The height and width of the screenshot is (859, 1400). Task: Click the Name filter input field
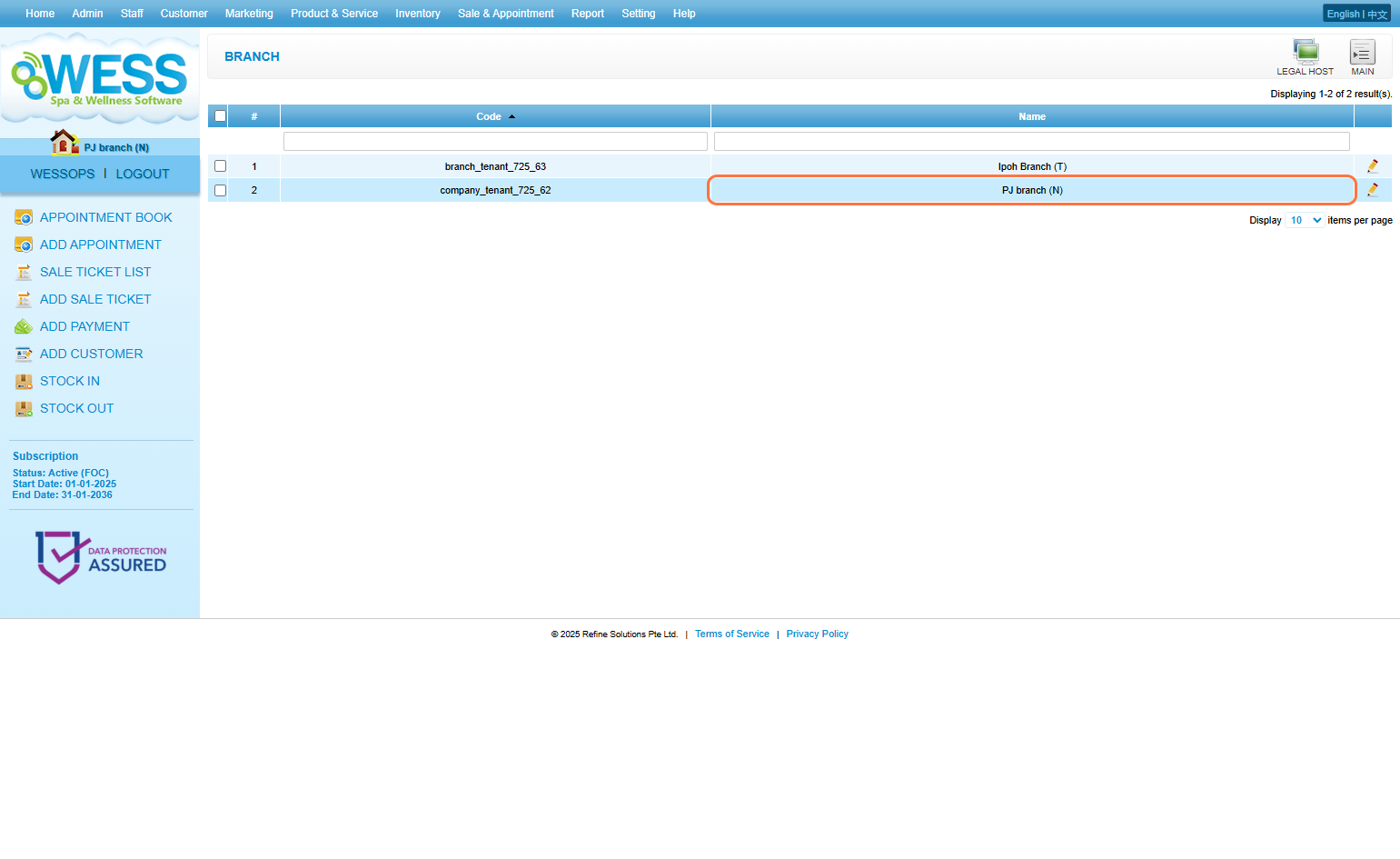[1031, 141]
